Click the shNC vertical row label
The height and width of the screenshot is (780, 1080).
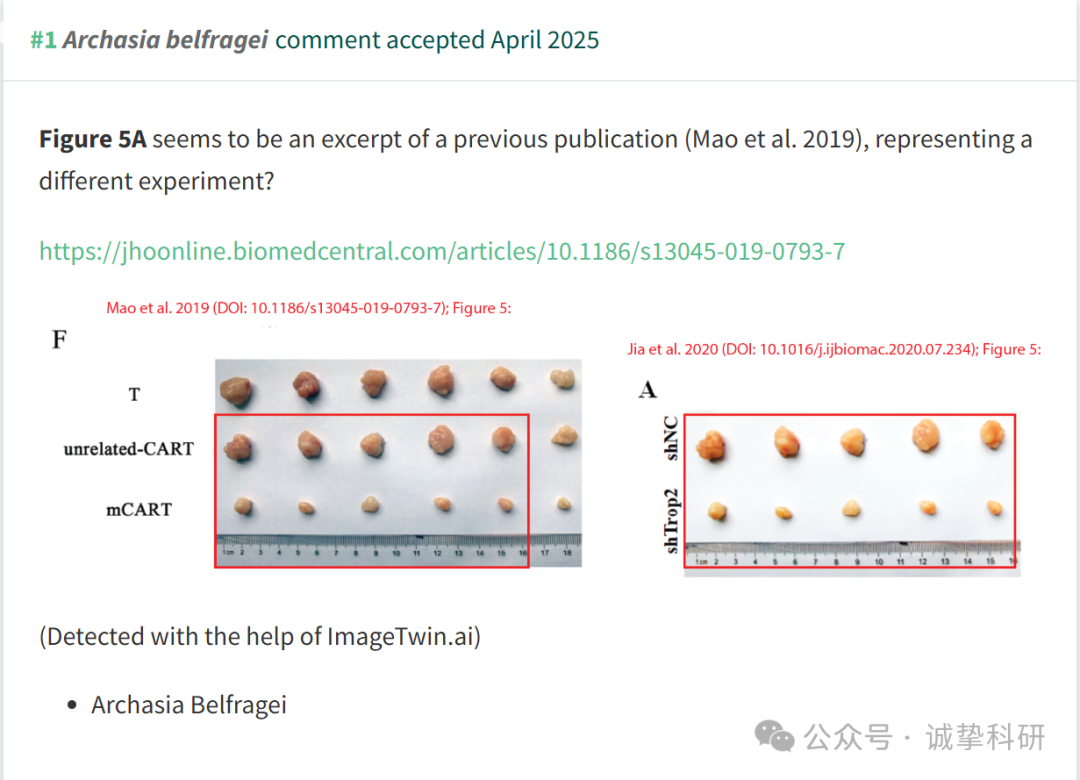point(670,438)
